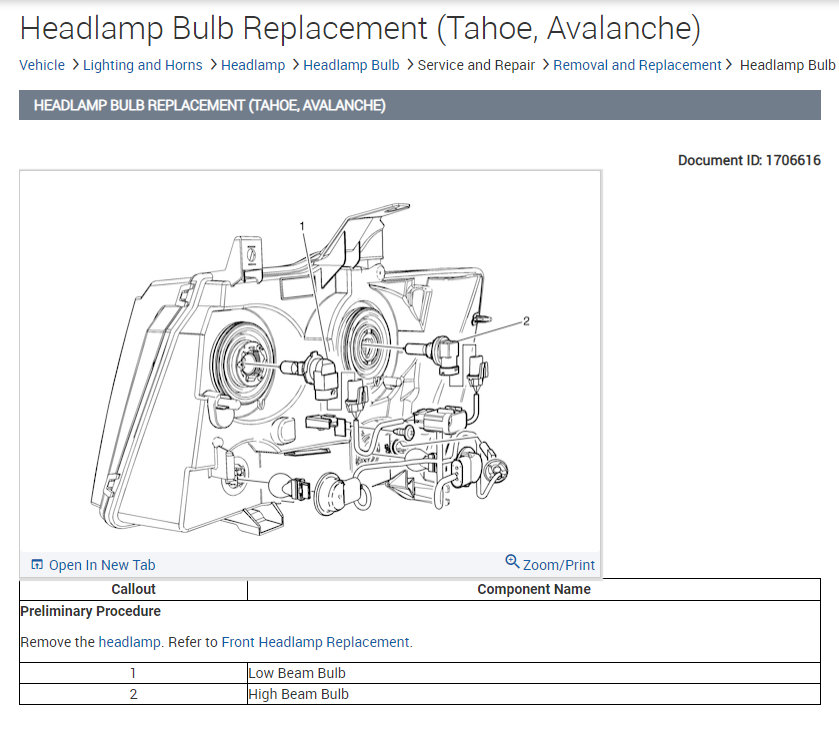The image size is (839, 730).
Task: Click the High Beam Bulb cell
Action: (x=533, y=694)
